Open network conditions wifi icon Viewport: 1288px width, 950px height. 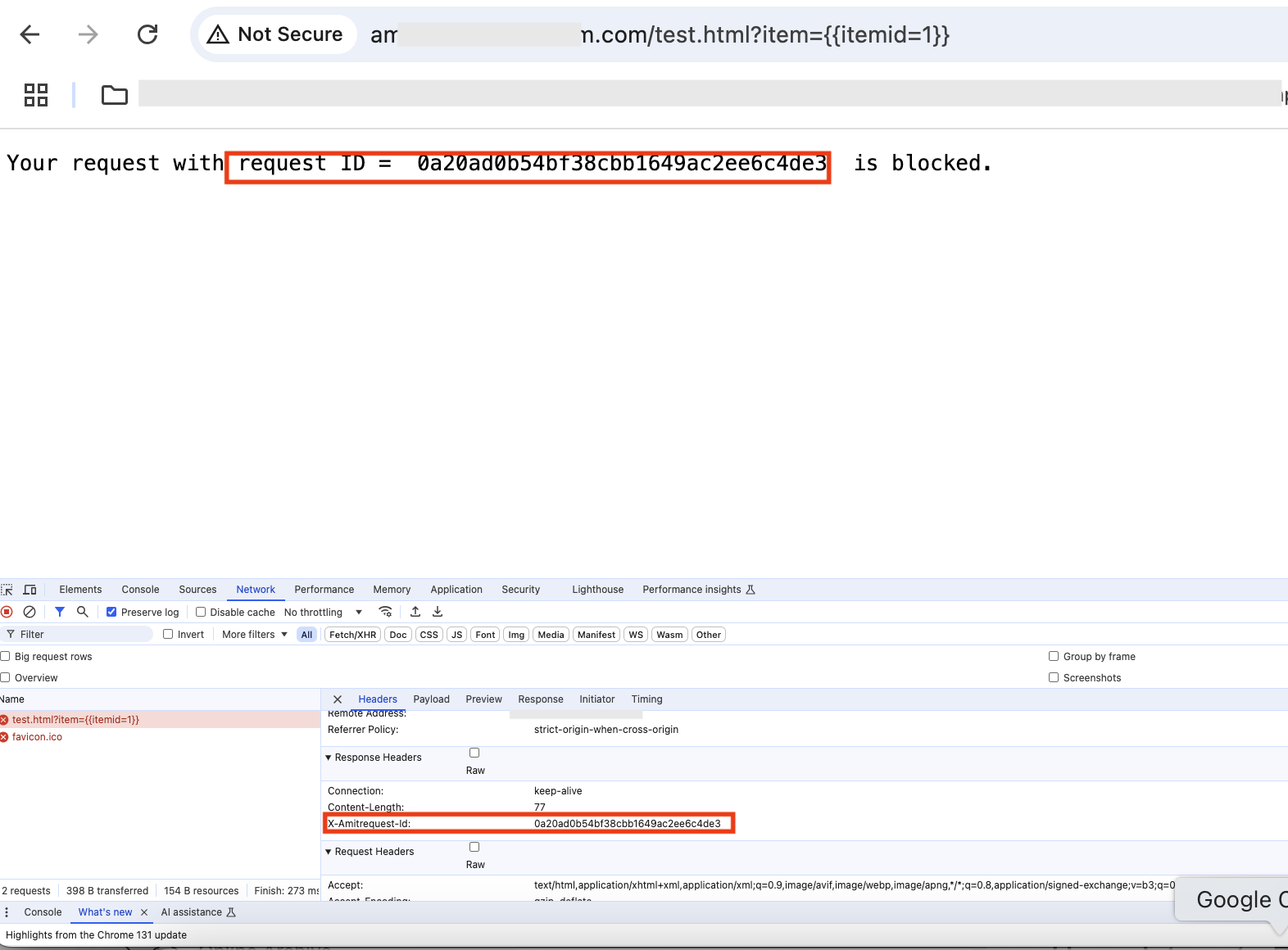tap(385, 612)
